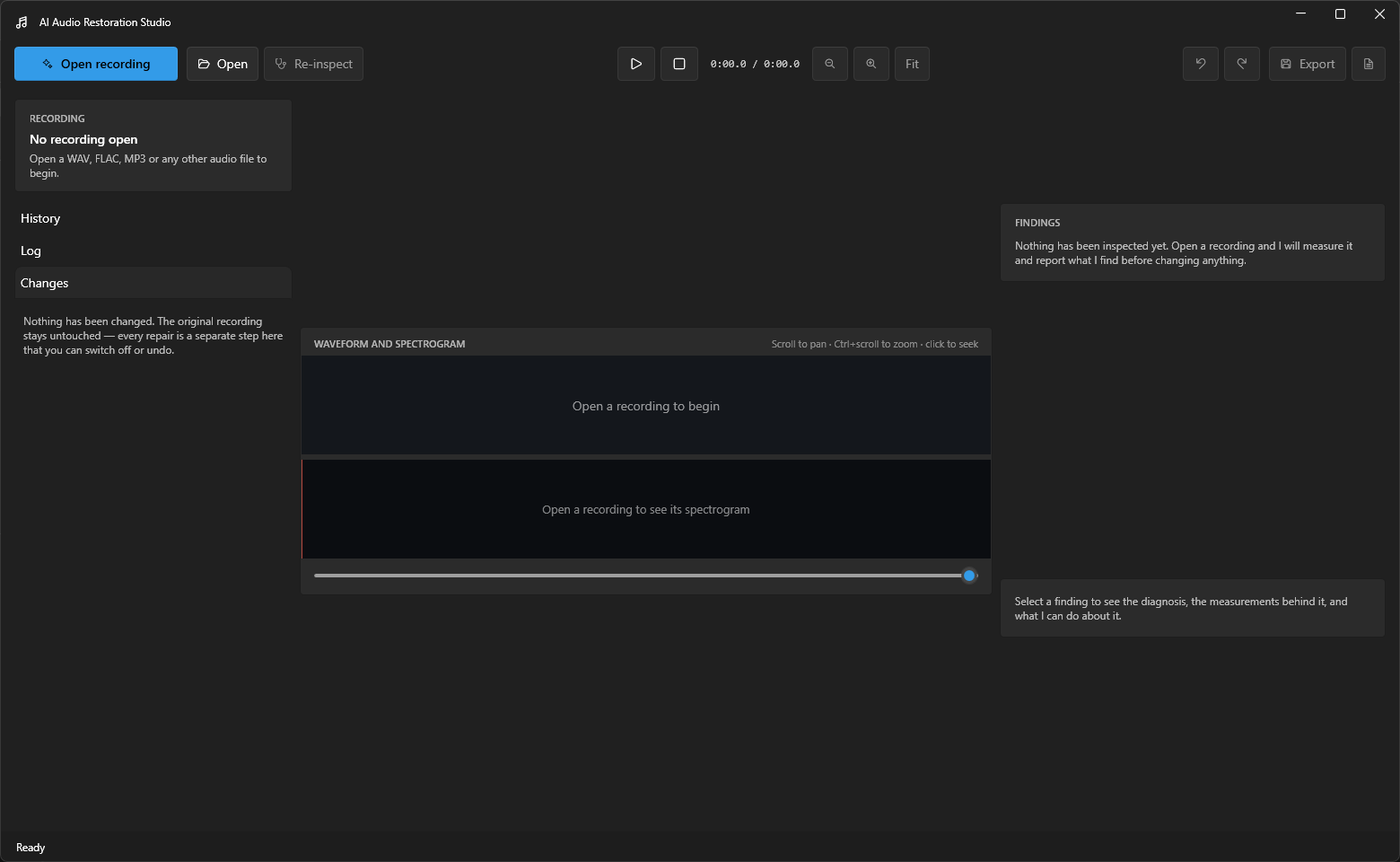Select the Changes tab
This screenshot has width=1400, height=862.
coord(153,283)
